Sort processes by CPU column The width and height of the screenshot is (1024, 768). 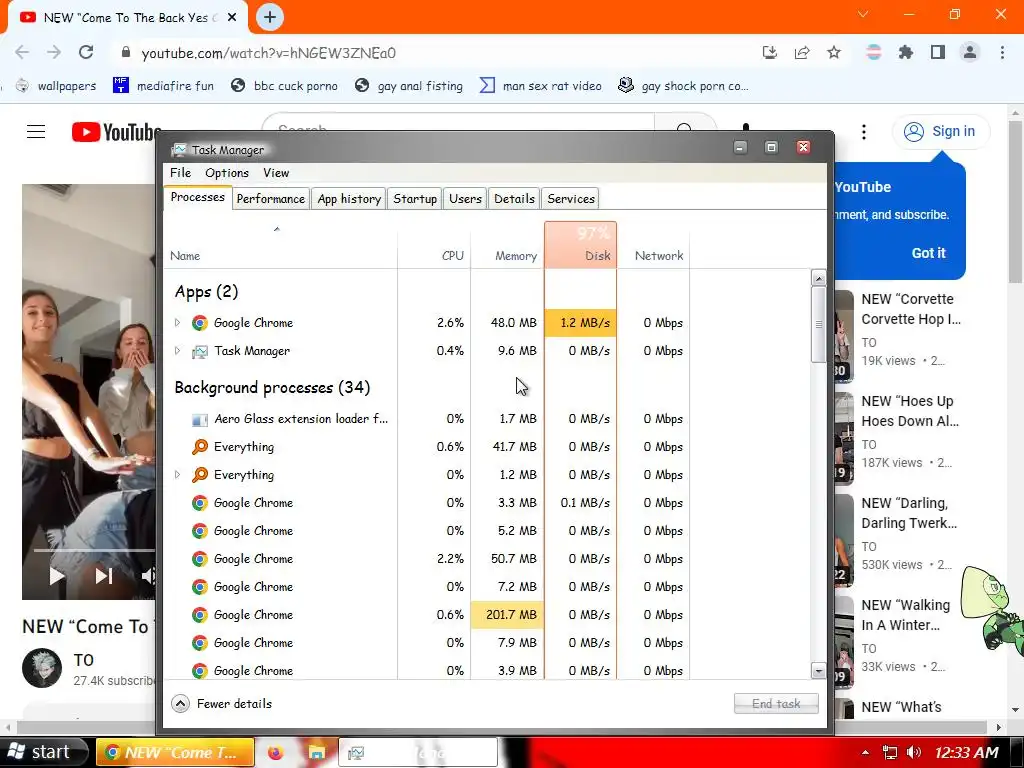434,245
